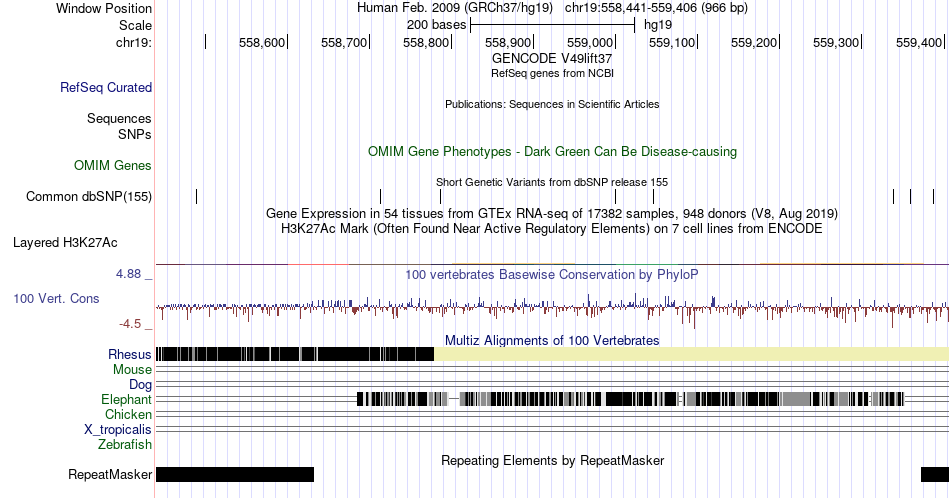Click the GTEx Gene Expression track title
This screenshot has height=498, width=950.
[x=552, y=214]
